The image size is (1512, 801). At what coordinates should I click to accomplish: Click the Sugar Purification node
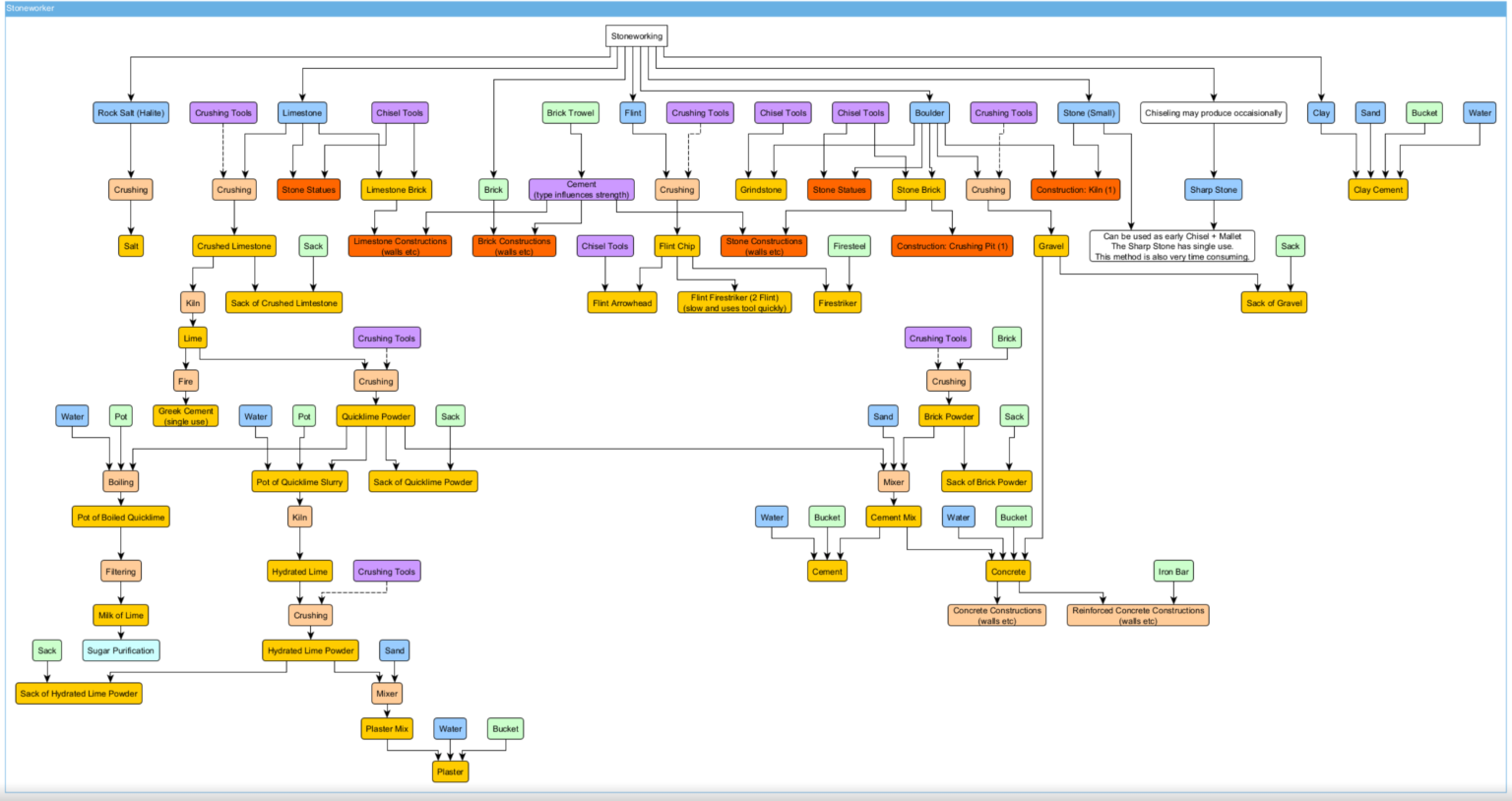120,650
